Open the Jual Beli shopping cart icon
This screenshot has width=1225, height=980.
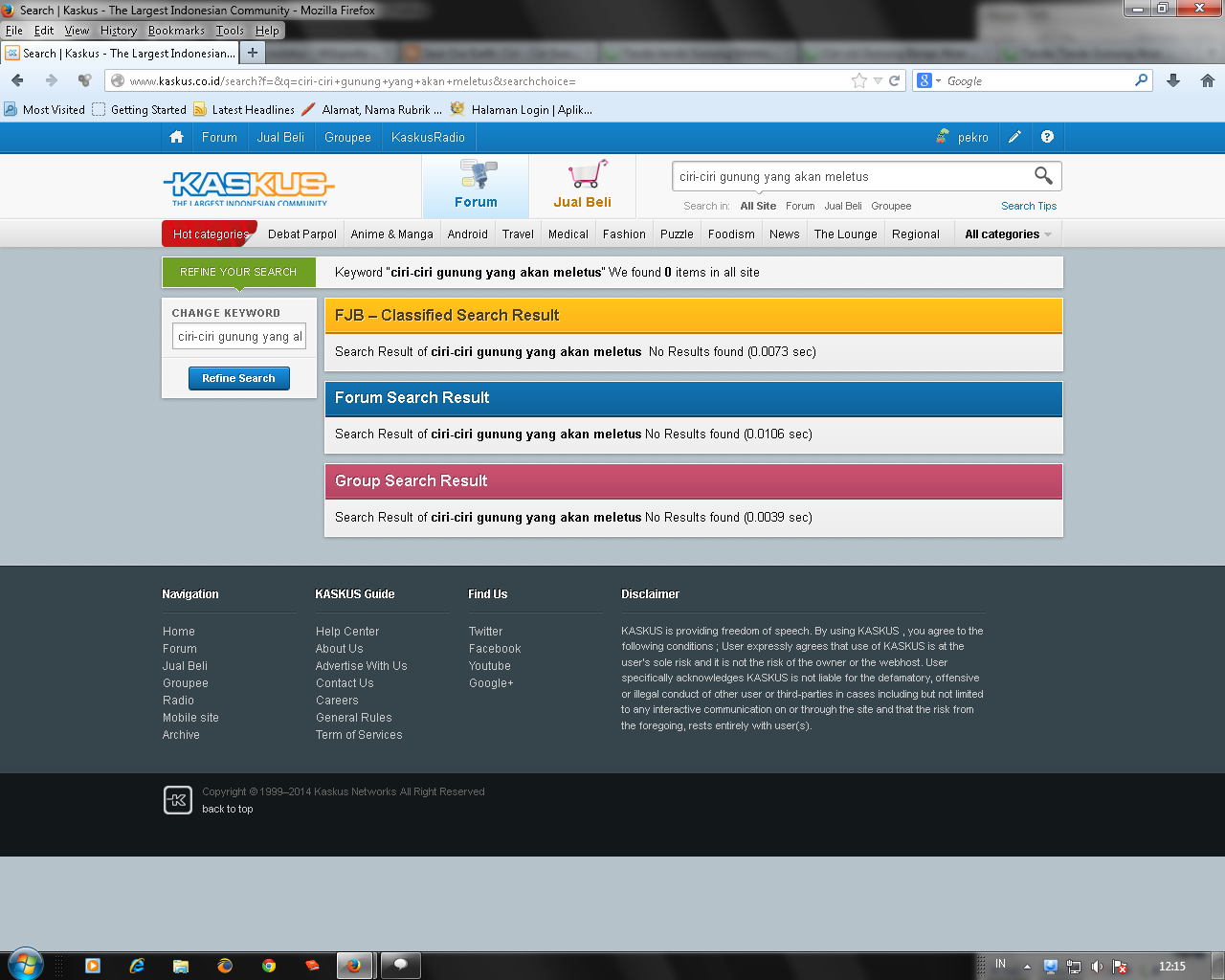[586, 173]
